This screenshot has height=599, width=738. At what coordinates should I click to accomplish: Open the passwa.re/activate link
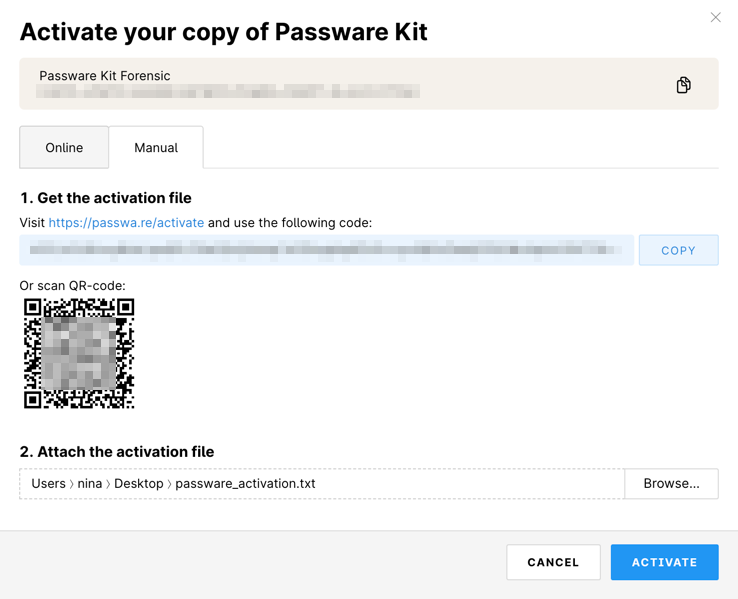[126, 223]
